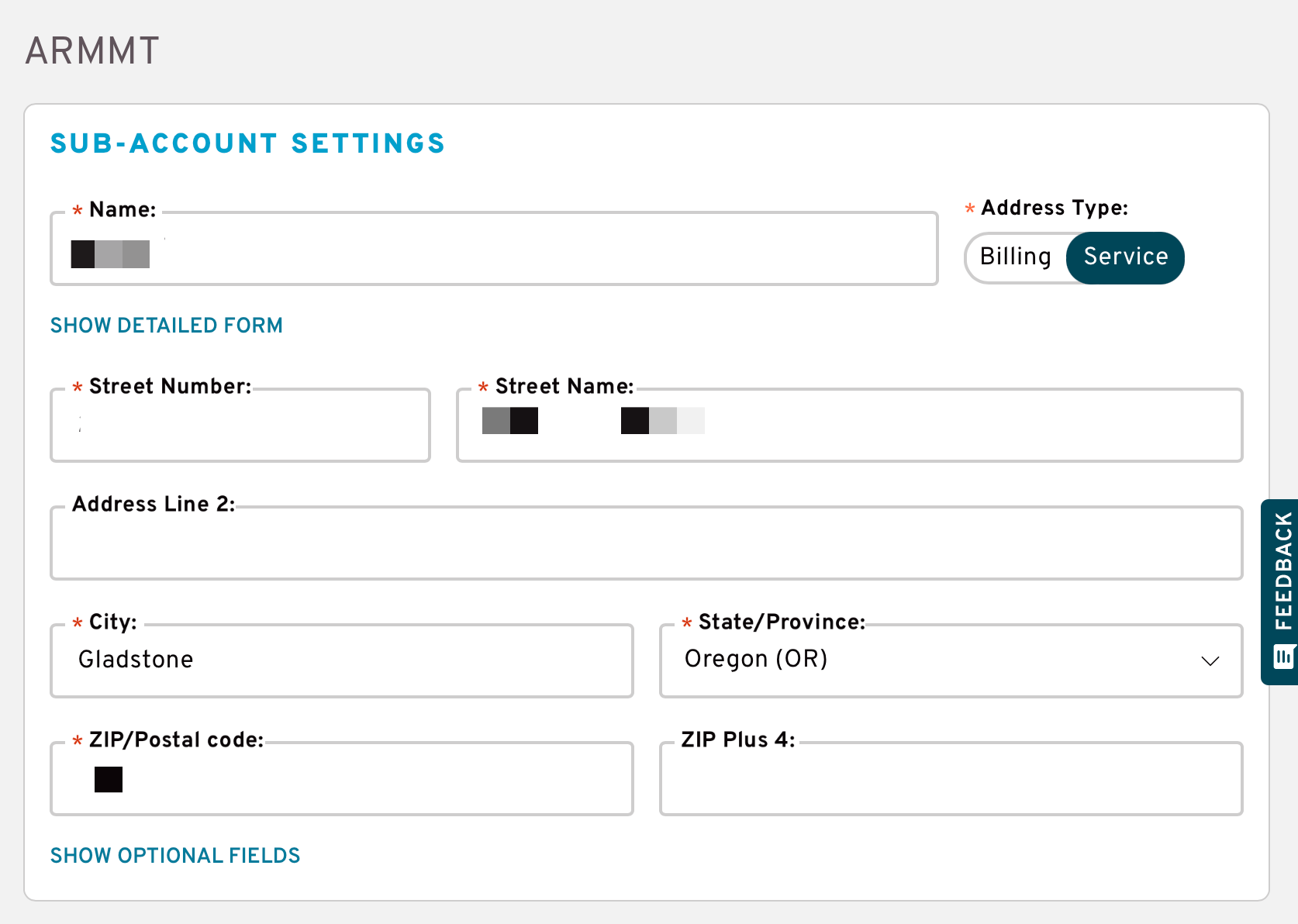Click into Street Number field
The height and width of the screenshot is (924, 1298).
[240, 426]
